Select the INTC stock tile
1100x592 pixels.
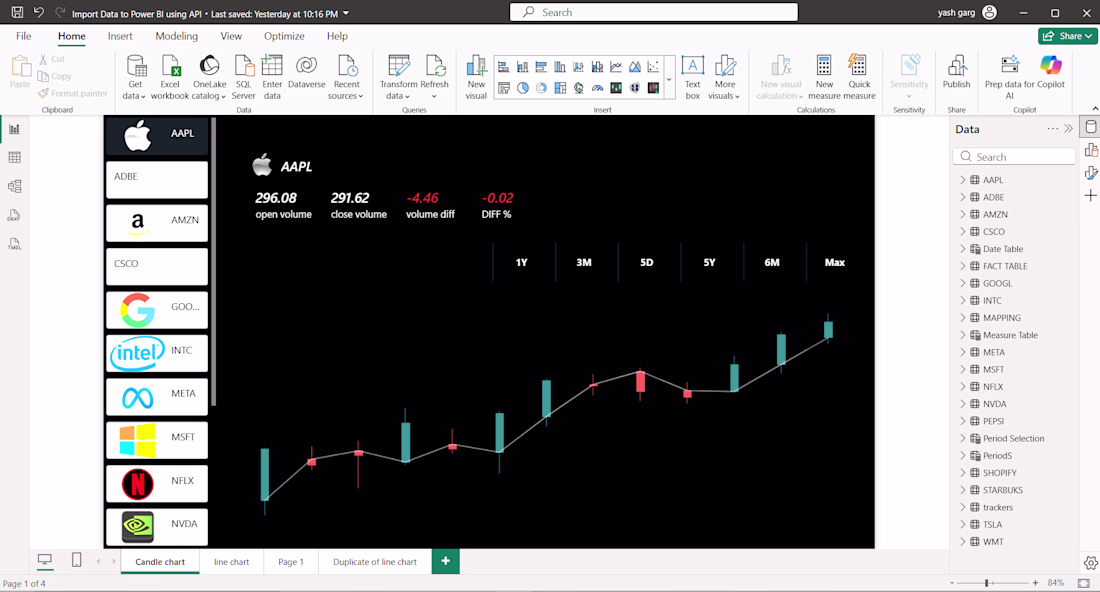(157, 353)
